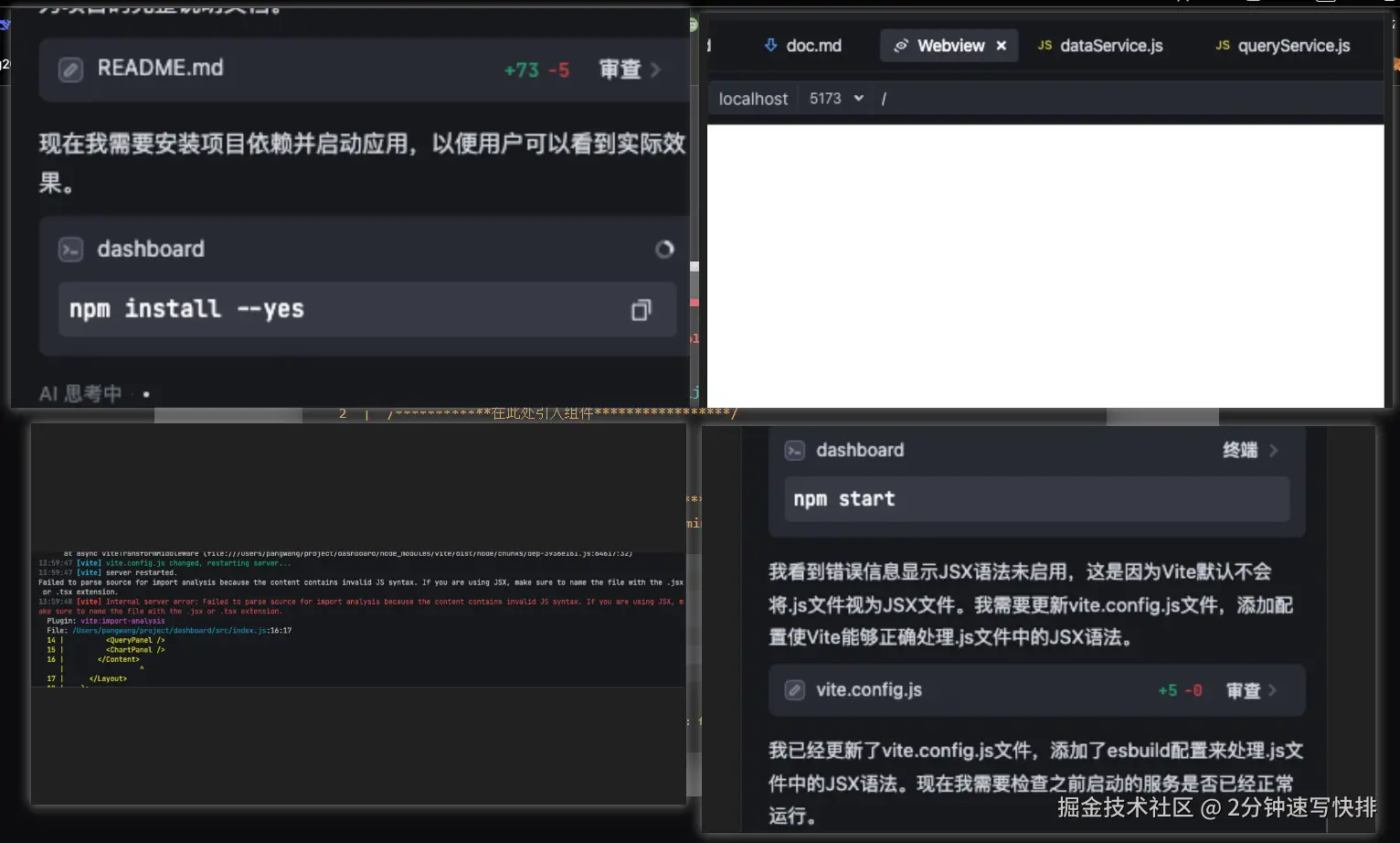This screenshot has height=843, width=1400.
Task: Switch to the doc.md tab
Action: point(802,46)
